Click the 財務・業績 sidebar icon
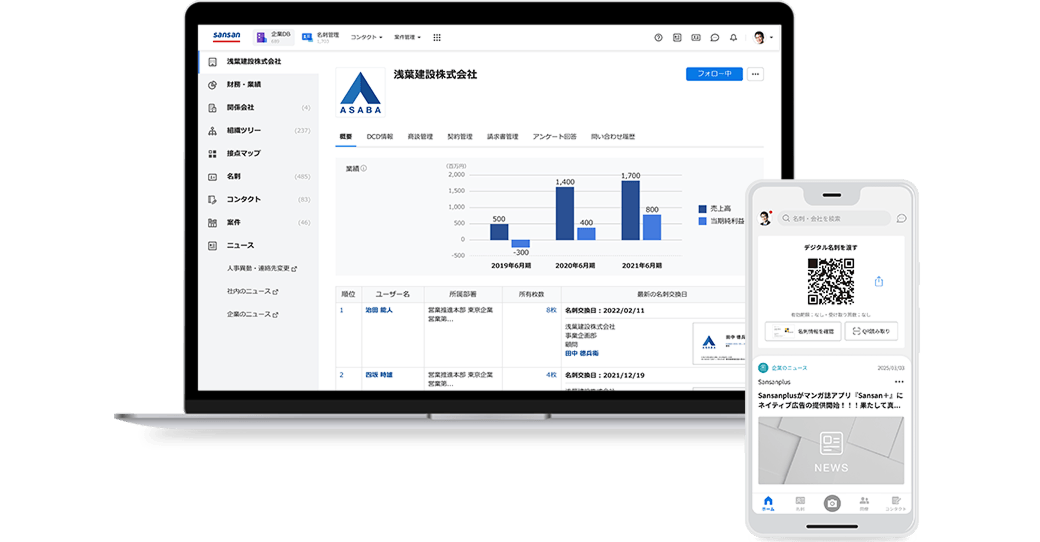The width and height of the screenshot is (1040, 542). [212, 84]
